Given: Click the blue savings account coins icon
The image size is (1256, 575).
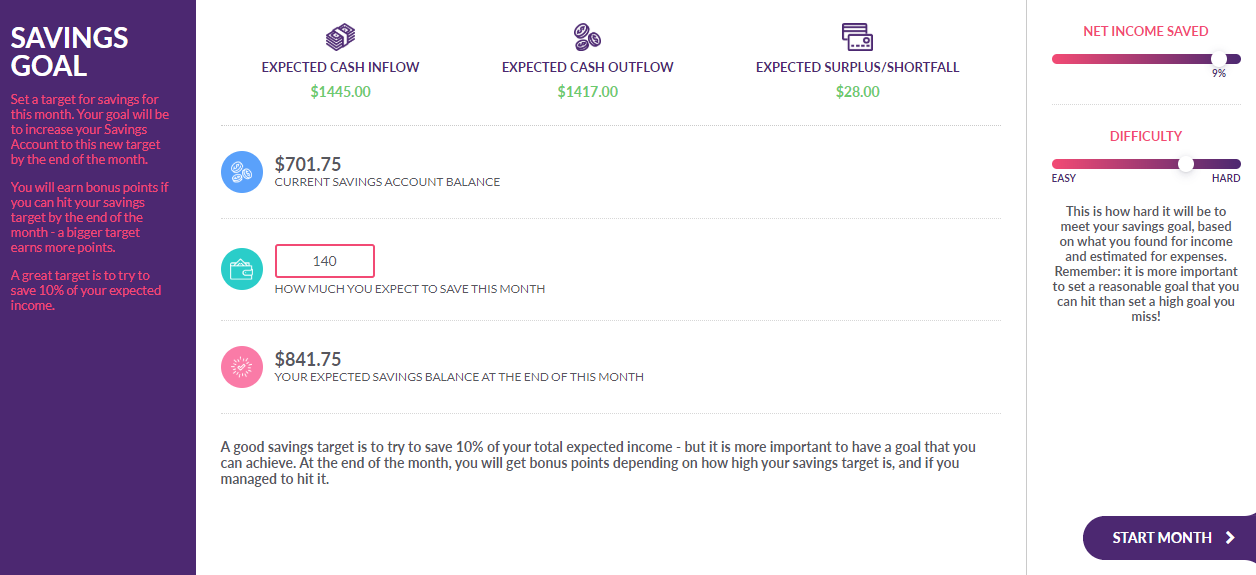Looking at the screenshot, I should click(242, 172).
